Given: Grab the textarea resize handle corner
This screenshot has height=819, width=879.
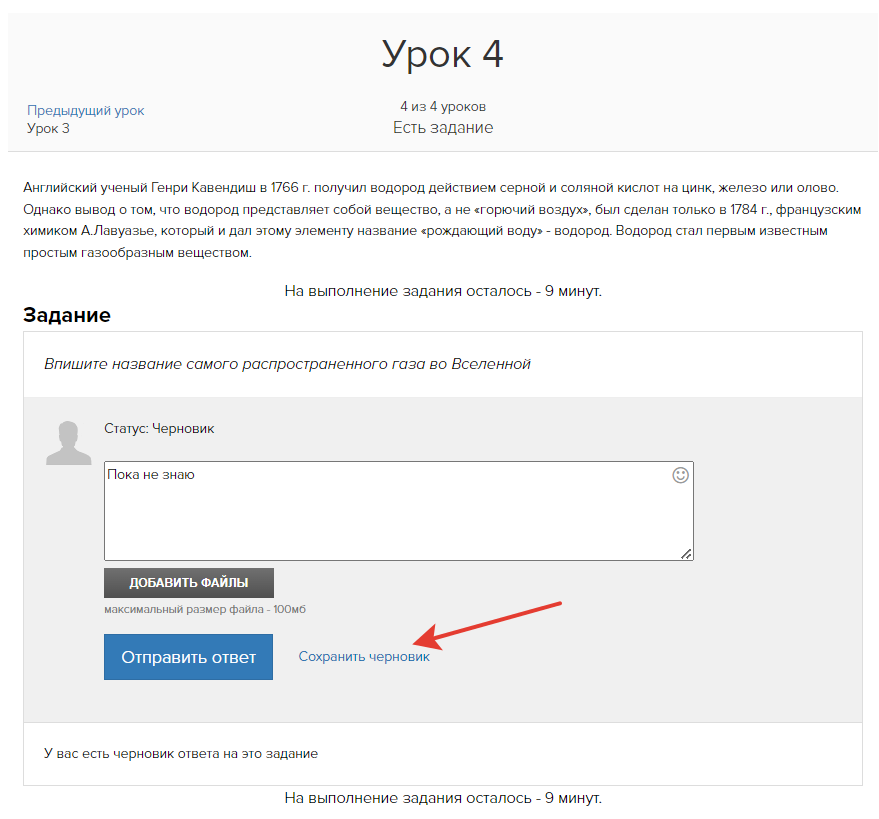Looking at the screenshot, I should click(686, 554).
